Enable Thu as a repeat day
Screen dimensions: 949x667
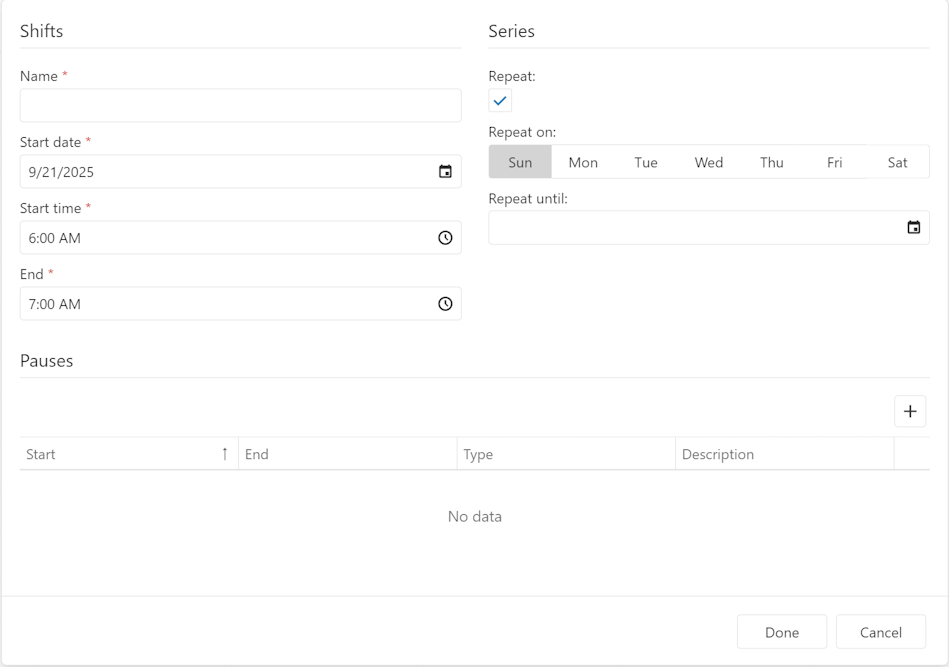point(772,162)
